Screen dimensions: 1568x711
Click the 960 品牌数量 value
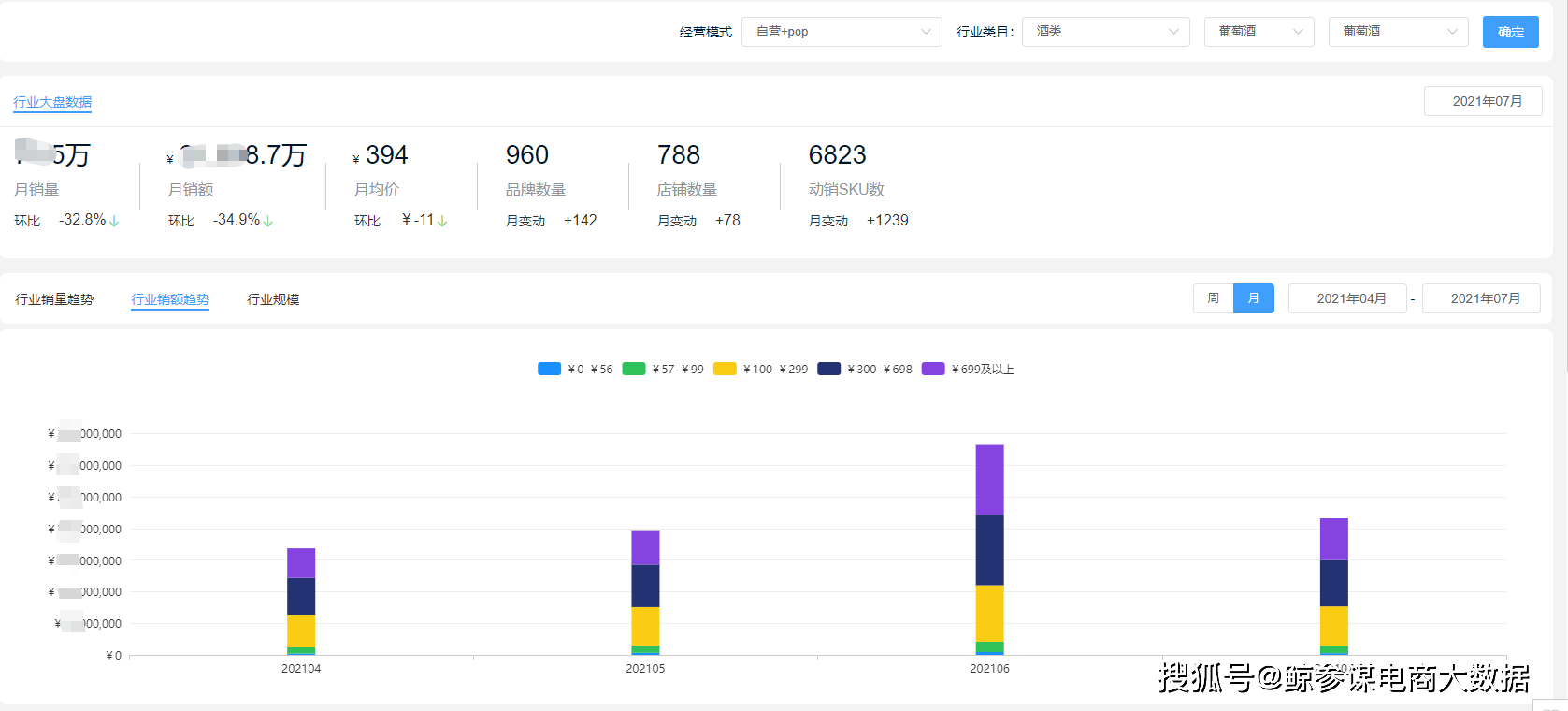click(527, 154)
